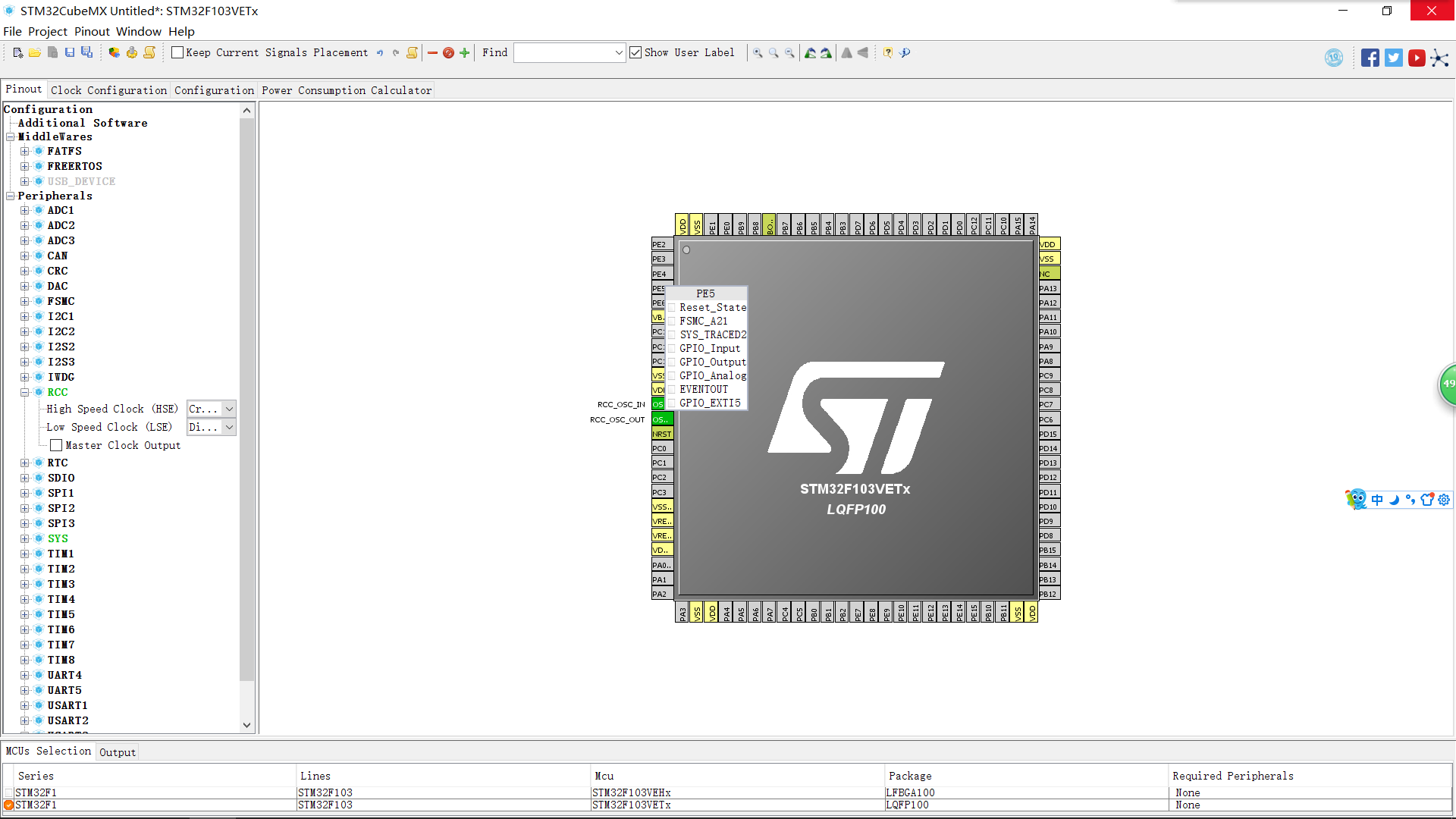
Task: Enable Keep Current Signals Placement checkbox
Action: click(177, 52)
